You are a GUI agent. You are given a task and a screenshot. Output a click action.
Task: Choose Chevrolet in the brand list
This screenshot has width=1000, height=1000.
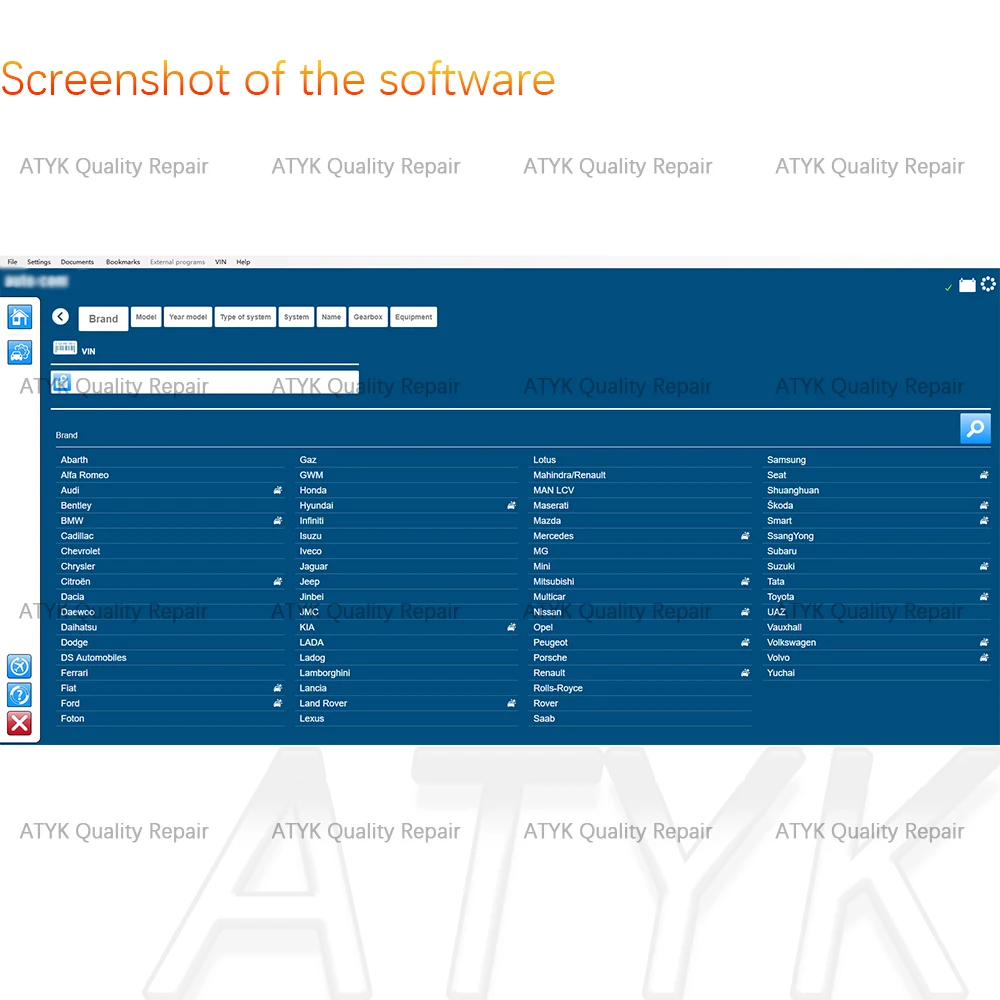(x=170, y=552)
